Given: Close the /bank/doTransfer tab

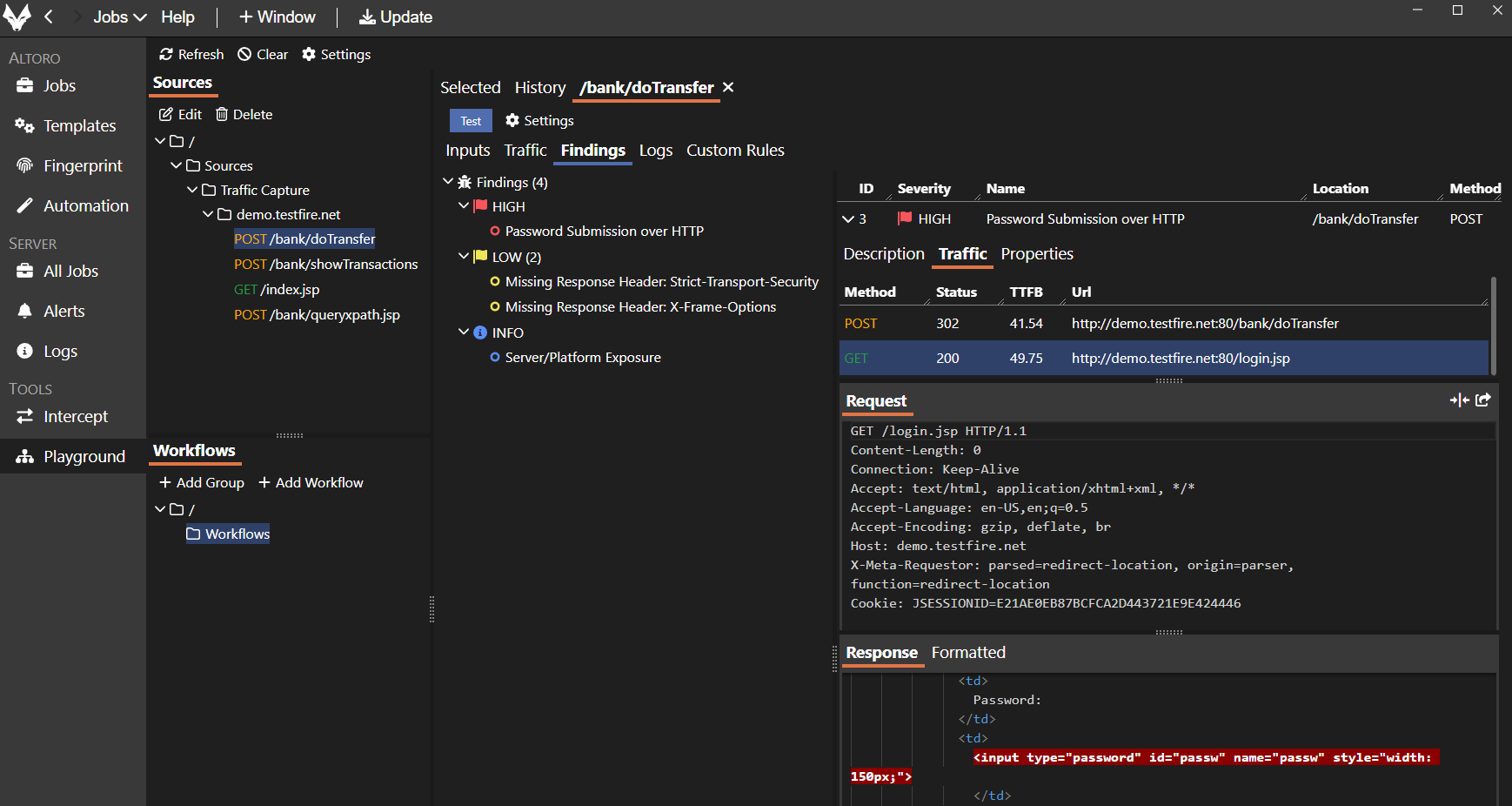Looking at the screenshot, I should 728,87.
